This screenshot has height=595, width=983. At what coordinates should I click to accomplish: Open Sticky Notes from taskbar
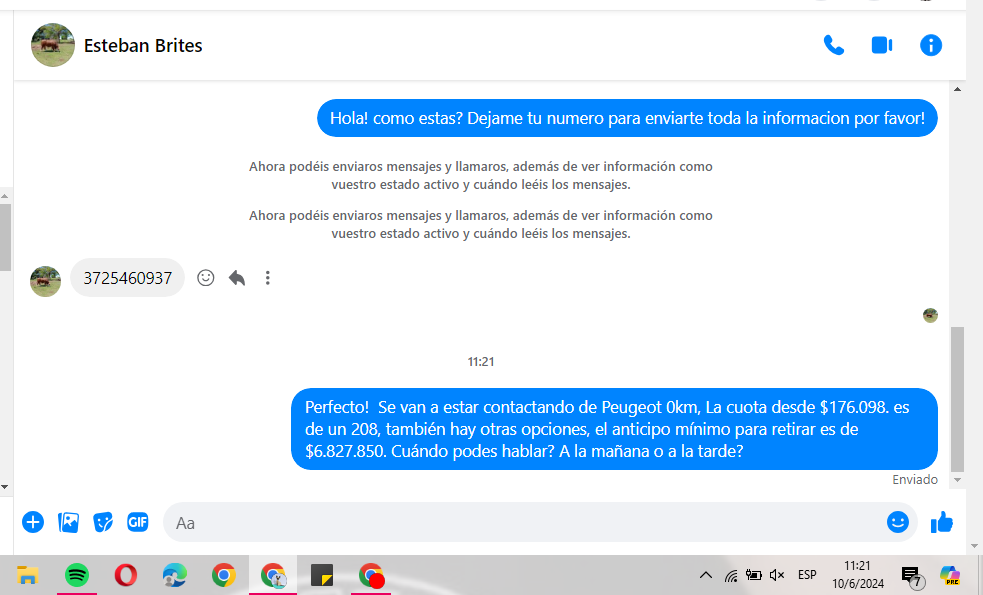click(x=322, y=575)
